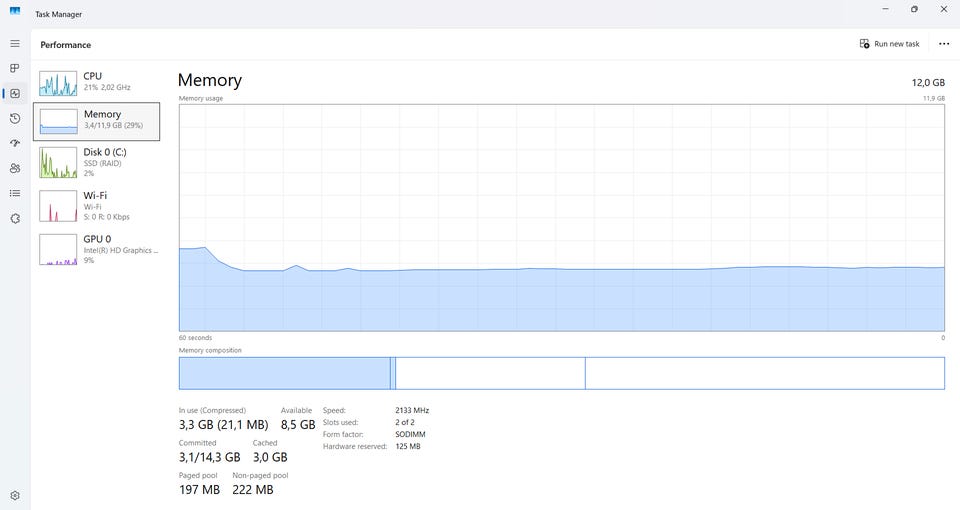
Task: Click the CPU mini graph thumbnail
Action: point(58,83)
